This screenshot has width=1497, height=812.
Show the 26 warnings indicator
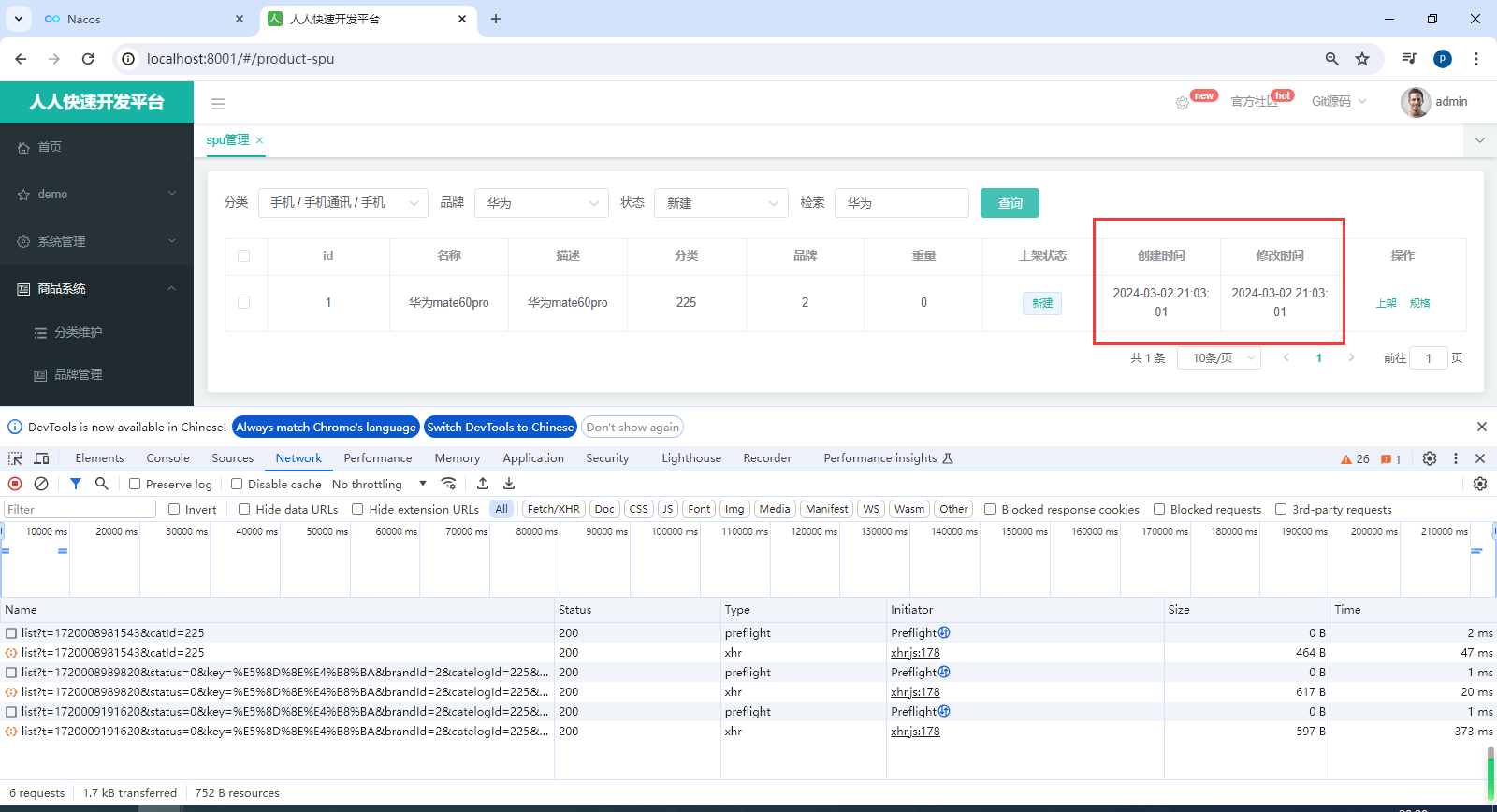[x=1355, y=459]
